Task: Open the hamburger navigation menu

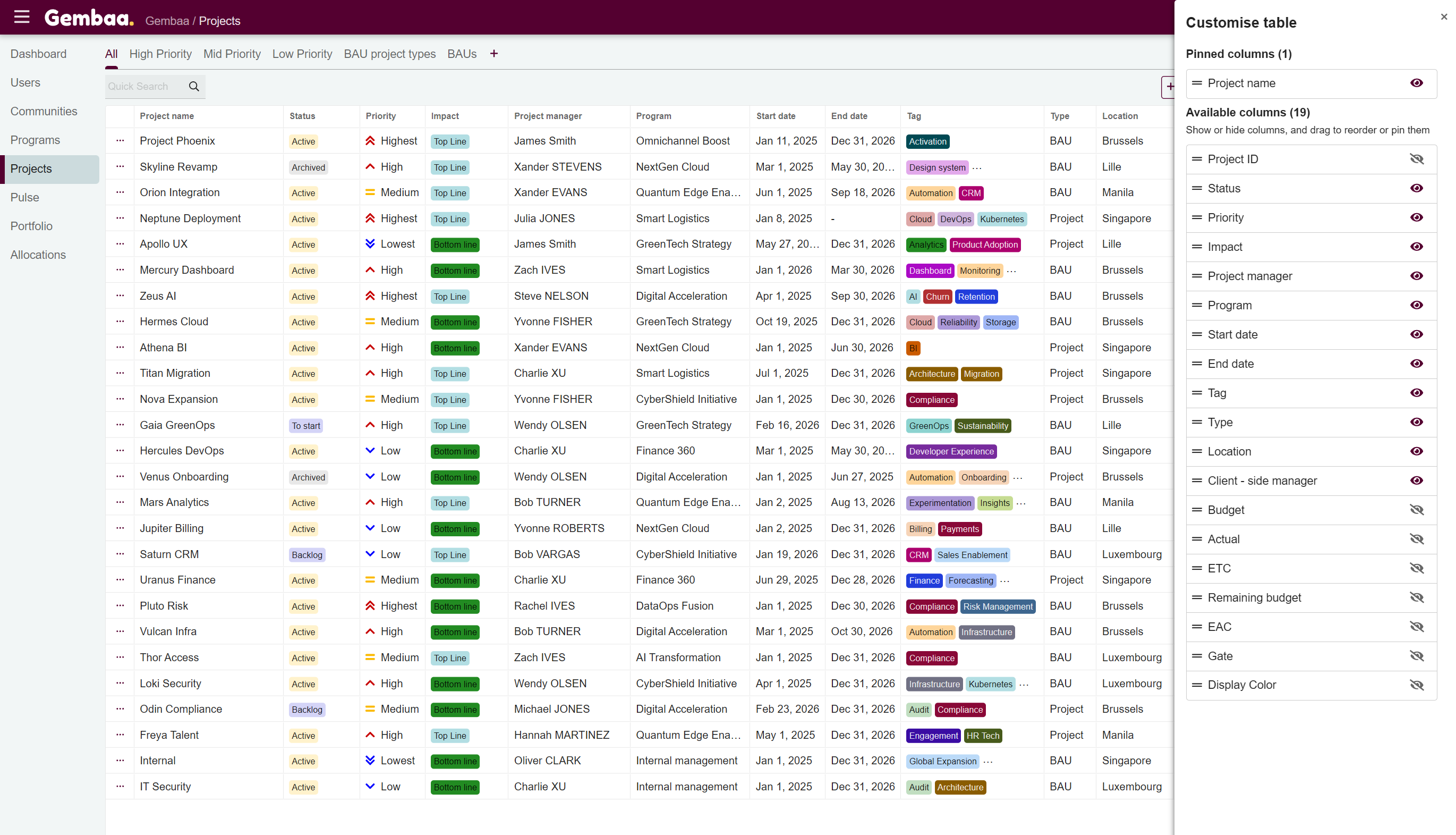Action: pos(22,17)
